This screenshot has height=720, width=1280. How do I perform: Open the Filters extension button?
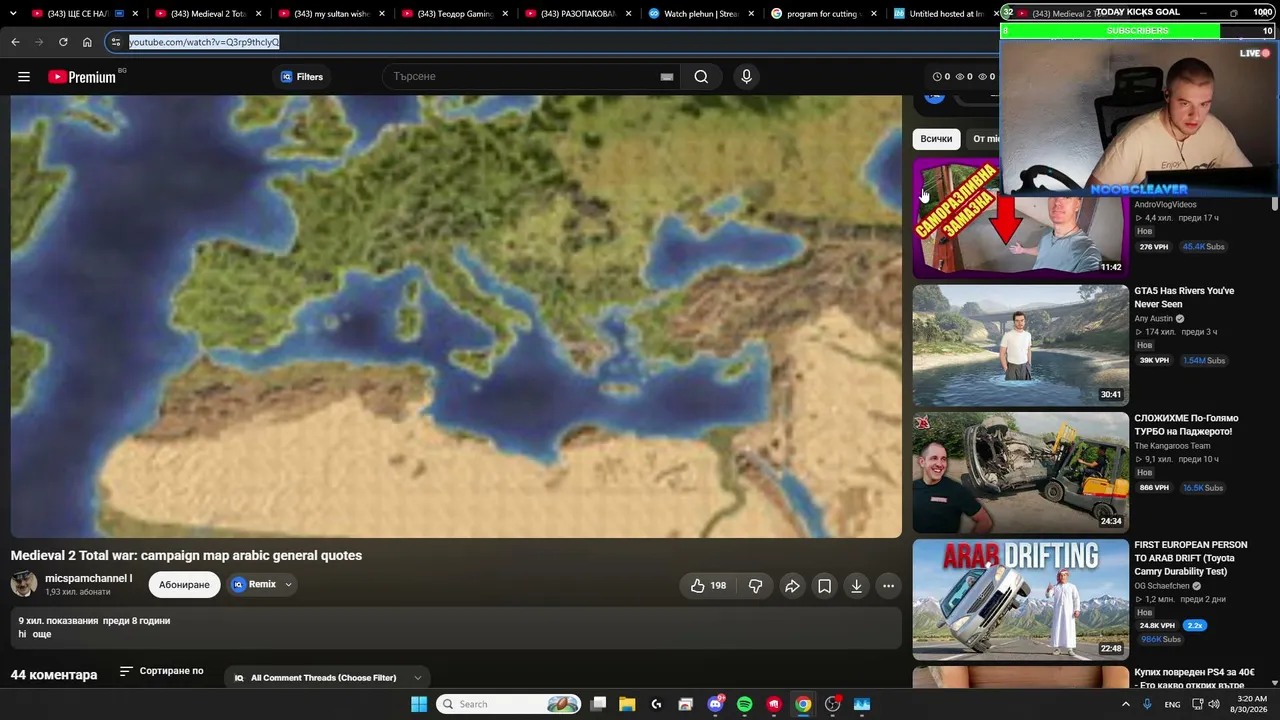click(302, 77)
